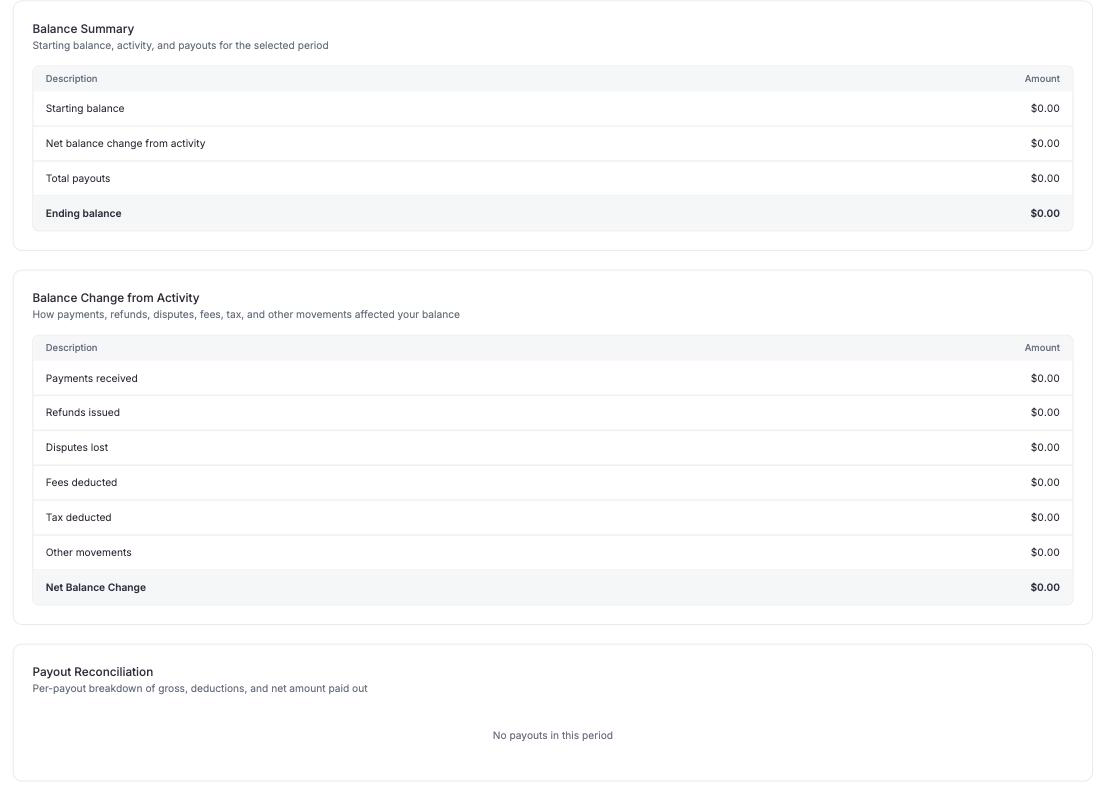The height and width of the screenshot is (790, 1120).
Task: Click the Total payouts amount value
Action: 1045,179
